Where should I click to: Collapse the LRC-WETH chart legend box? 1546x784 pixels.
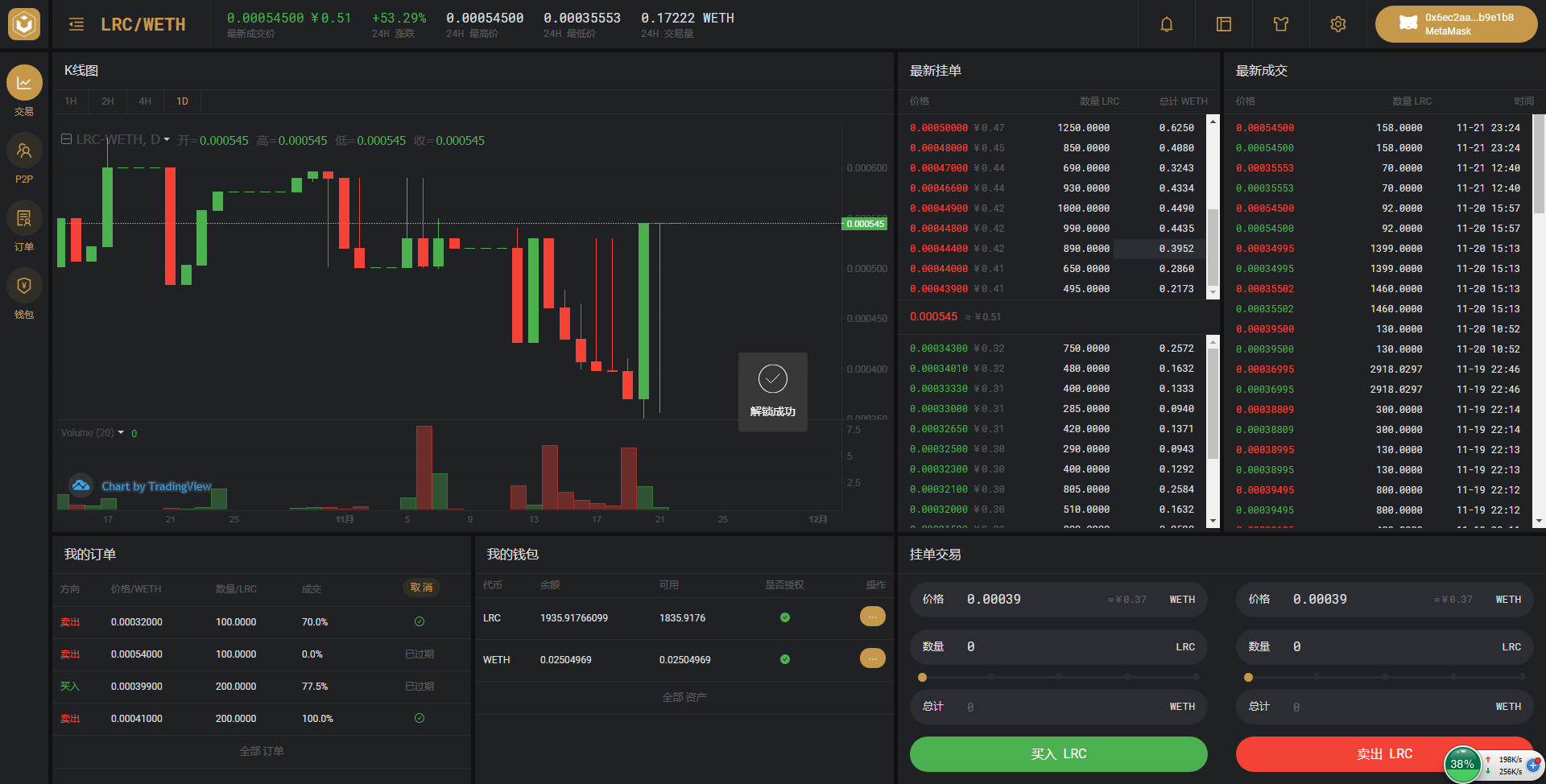click(67, 139)
